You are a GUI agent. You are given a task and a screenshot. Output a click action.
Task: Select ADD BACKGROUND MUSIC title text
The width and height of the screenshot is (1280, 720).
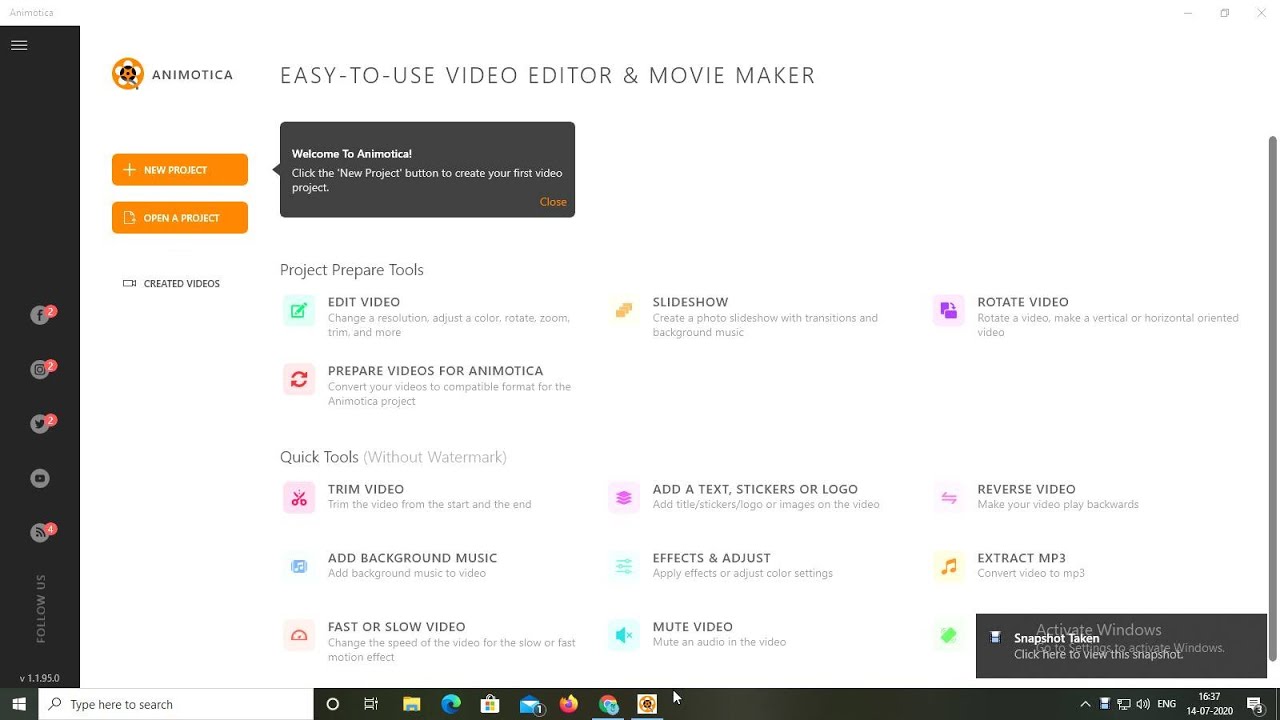(412, 558)
